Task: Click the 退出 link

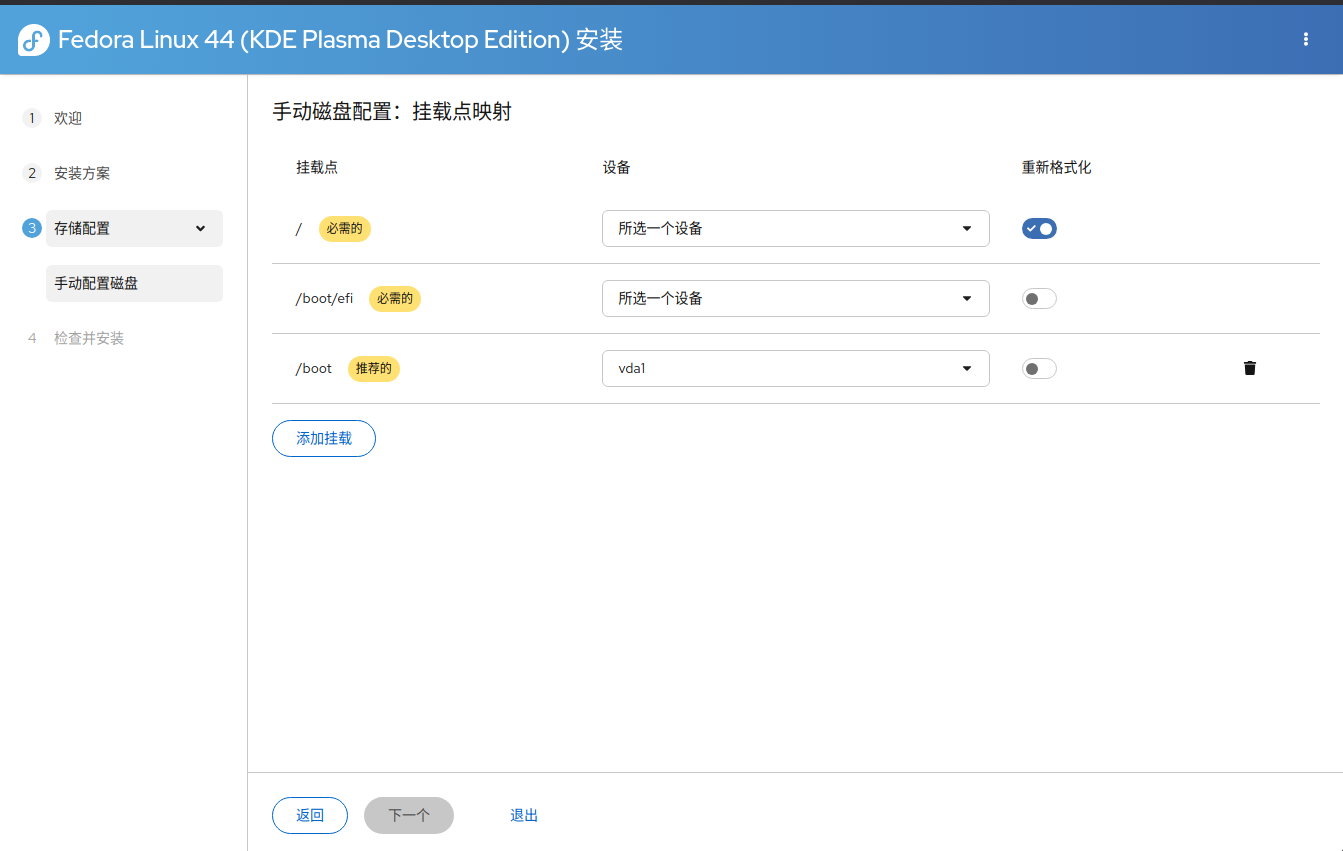Action: click(x=524, y=815)
